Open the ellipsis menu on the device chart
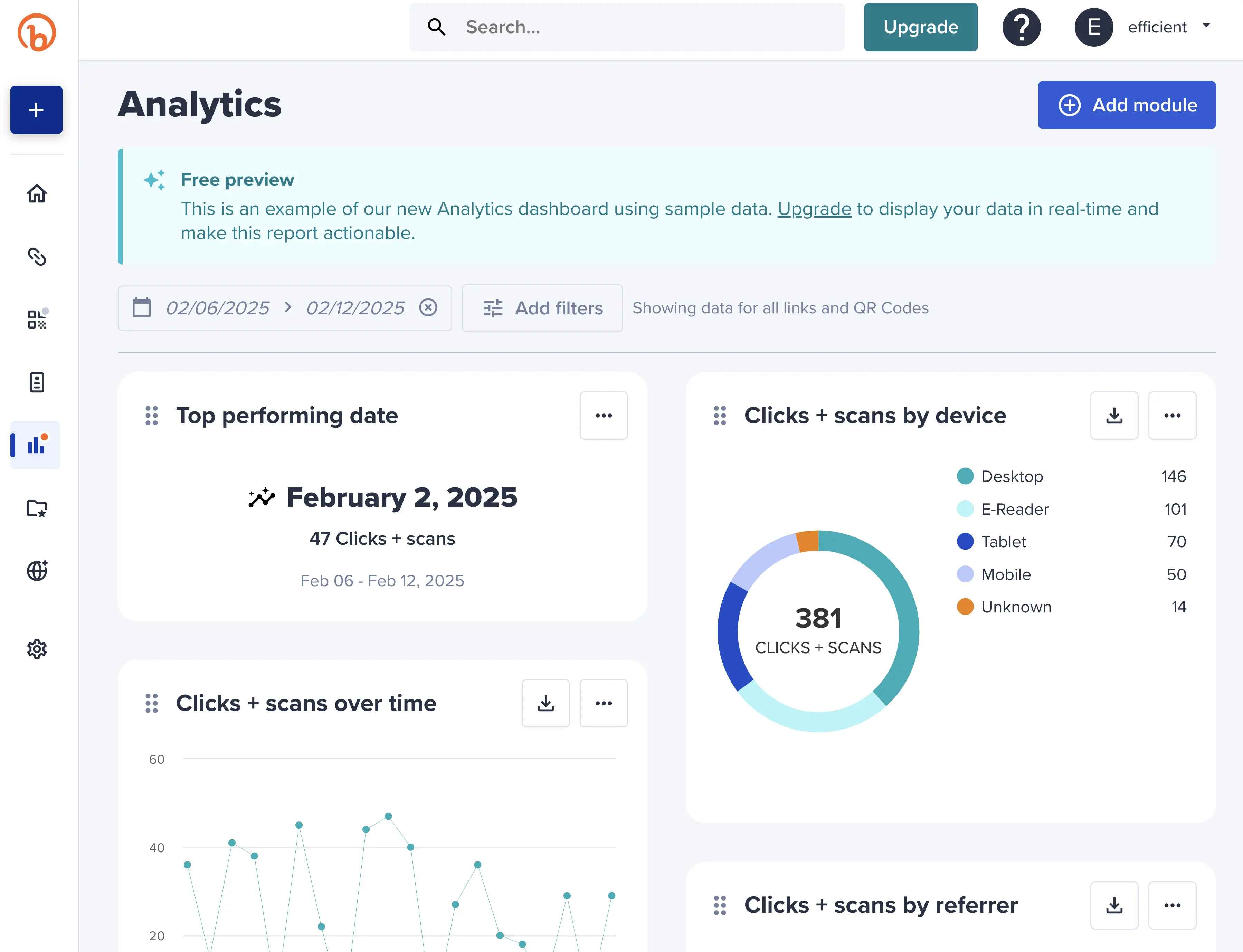This screenshot has height=952, width=1243. (x=1172, y=415)
